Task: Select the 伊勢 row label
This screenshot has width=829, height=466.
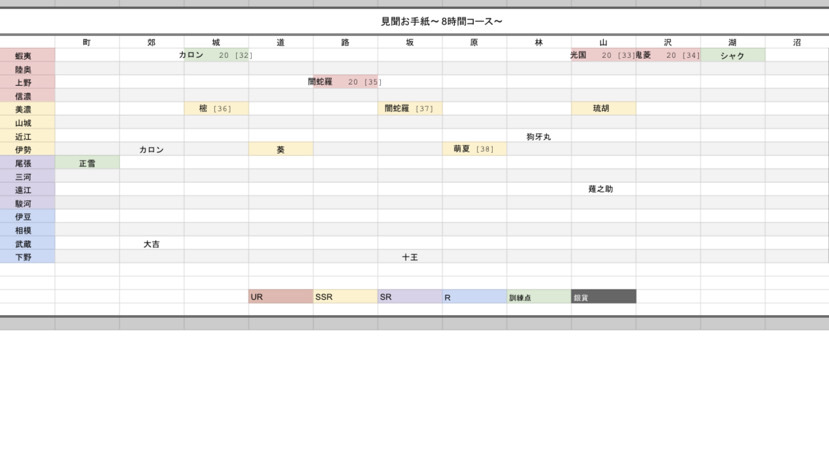Action: [27, 149]
